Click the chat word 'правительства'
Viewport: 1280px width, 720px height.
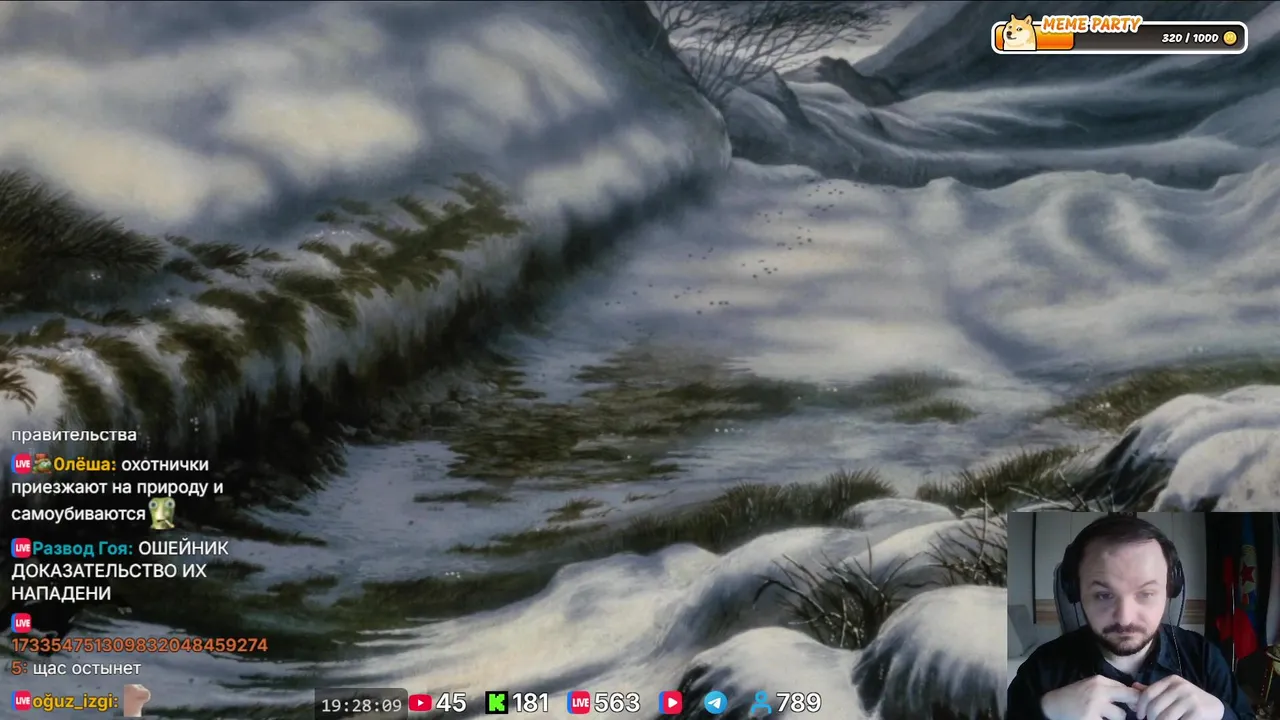[x=74, y=435]
